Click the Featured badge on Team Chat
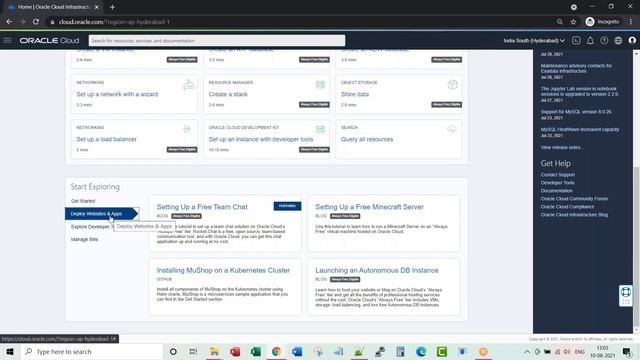 [x=287, y=206]
